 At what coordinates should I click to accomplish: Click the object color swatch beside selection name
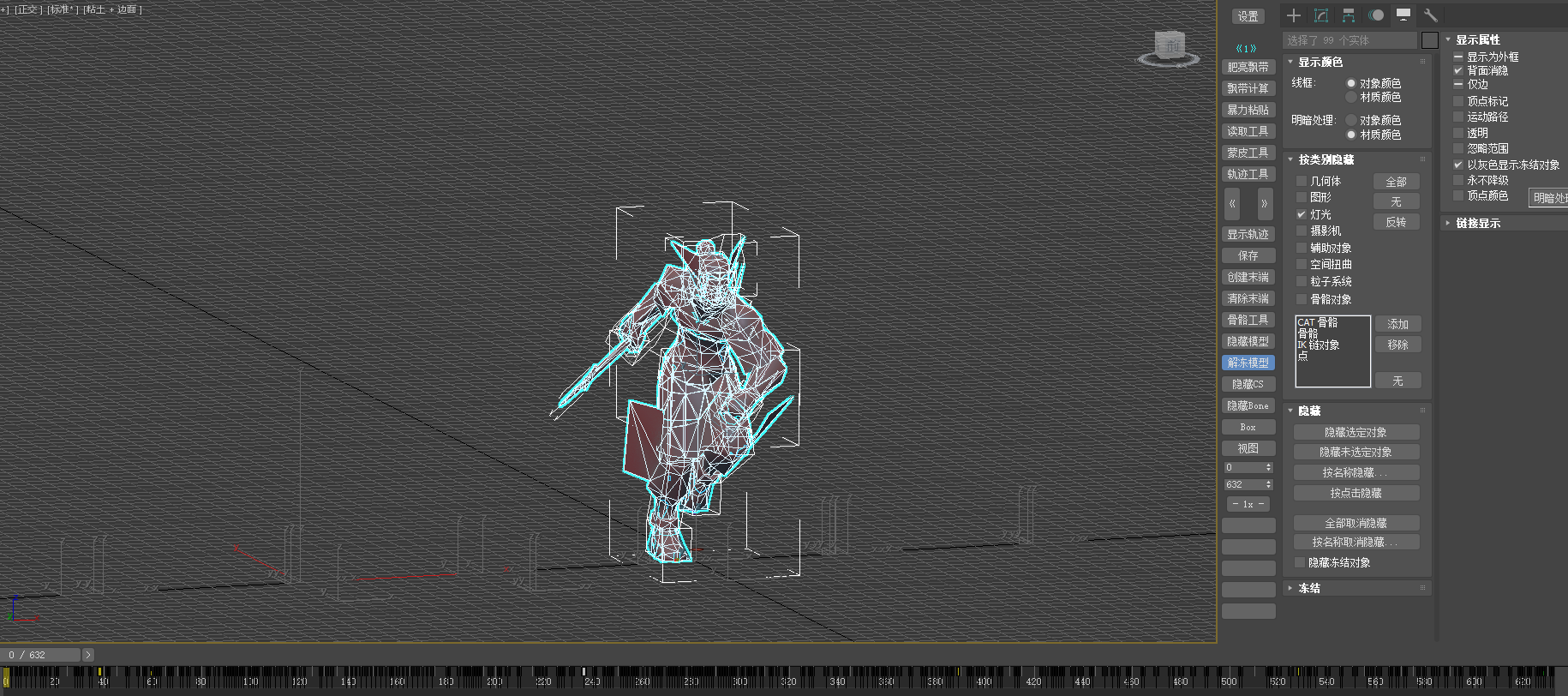(x=1429, y=40)
